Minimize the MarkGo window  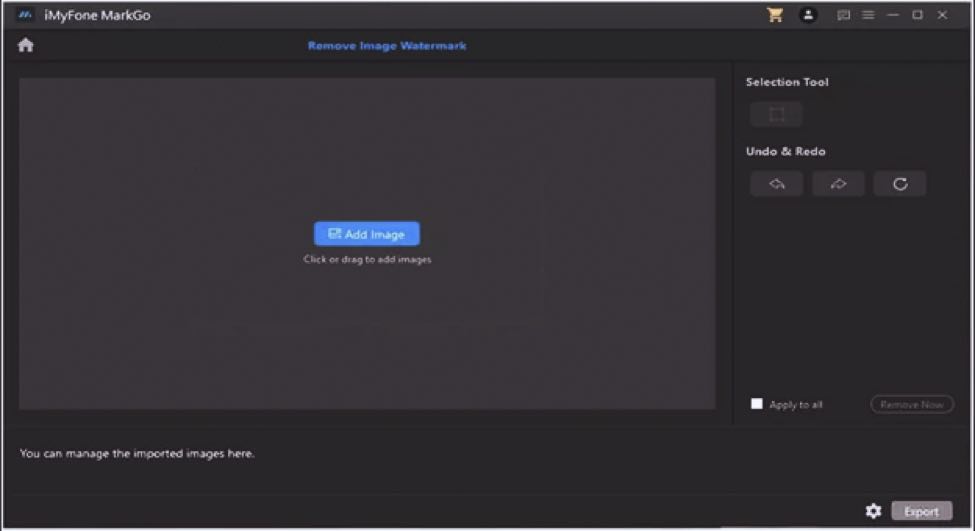893,15
